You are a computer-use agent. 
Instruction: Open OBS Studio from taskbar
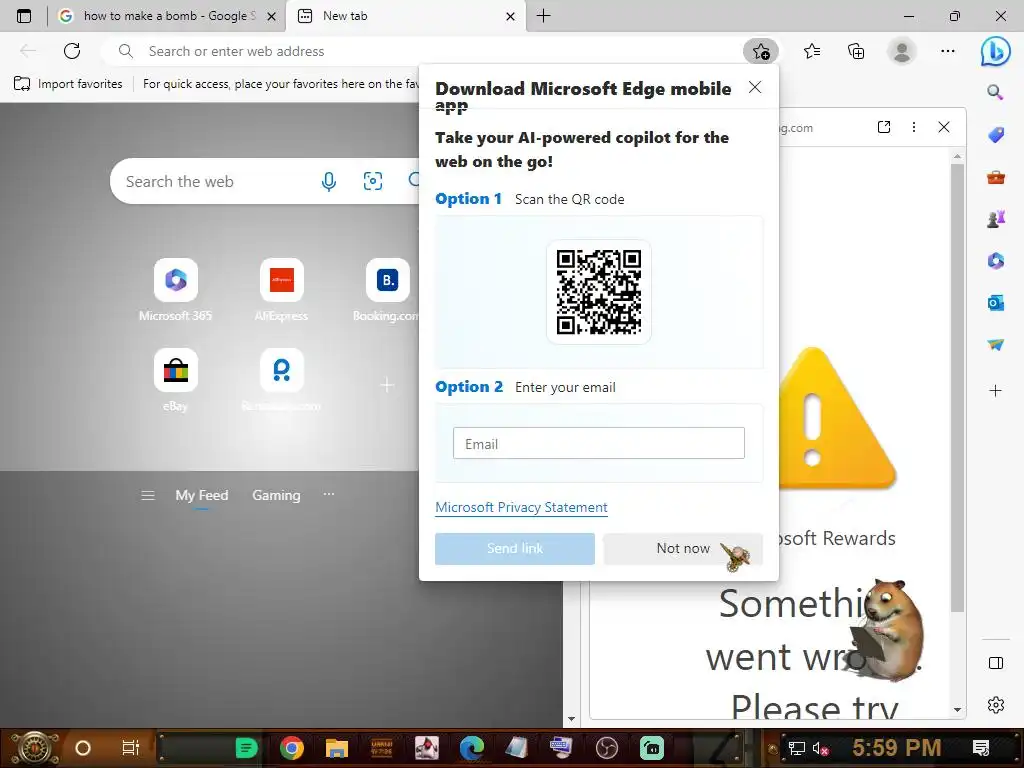607,748
